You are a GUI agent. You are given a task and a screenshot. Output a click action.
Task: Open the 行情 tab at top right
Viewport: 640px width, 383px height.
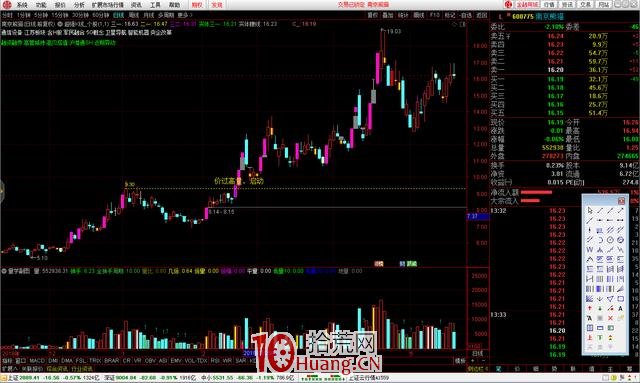[549, 4]
